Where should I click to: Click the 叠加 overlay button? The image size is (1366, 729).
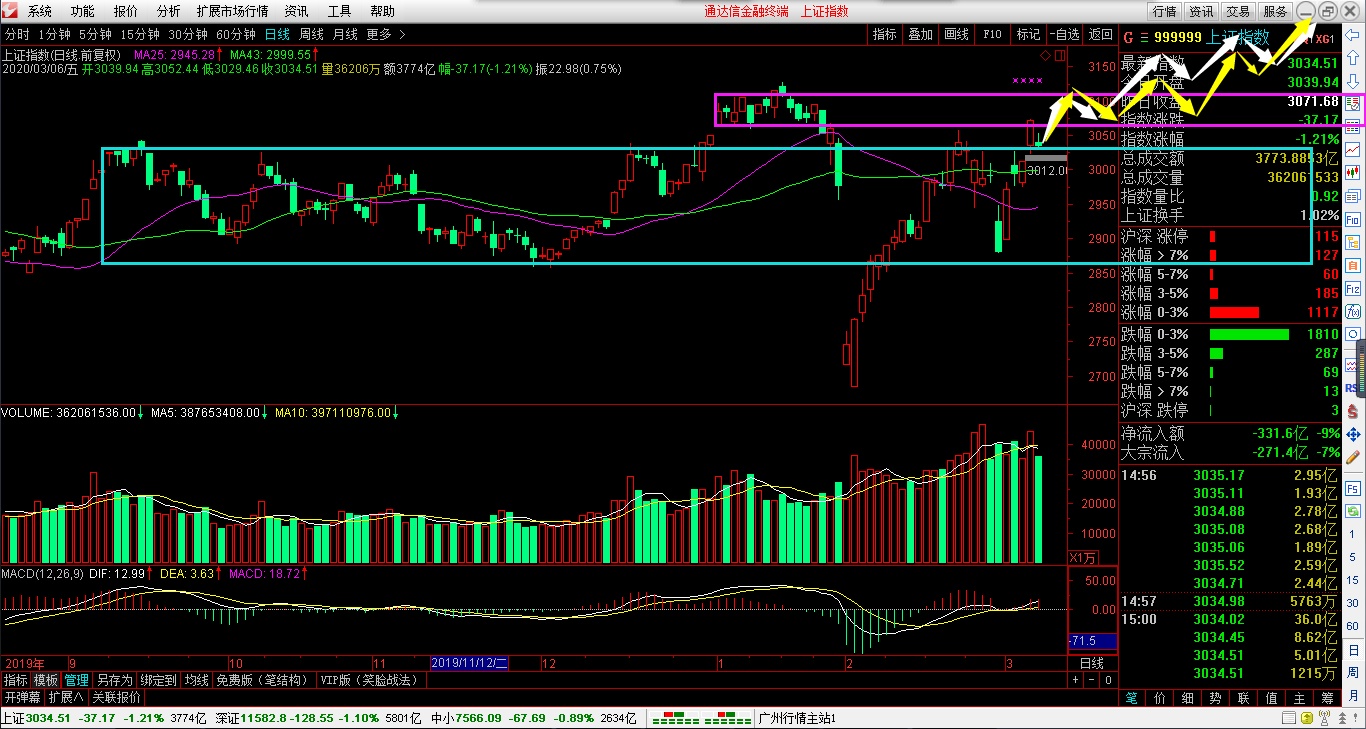tap(920, 34)
